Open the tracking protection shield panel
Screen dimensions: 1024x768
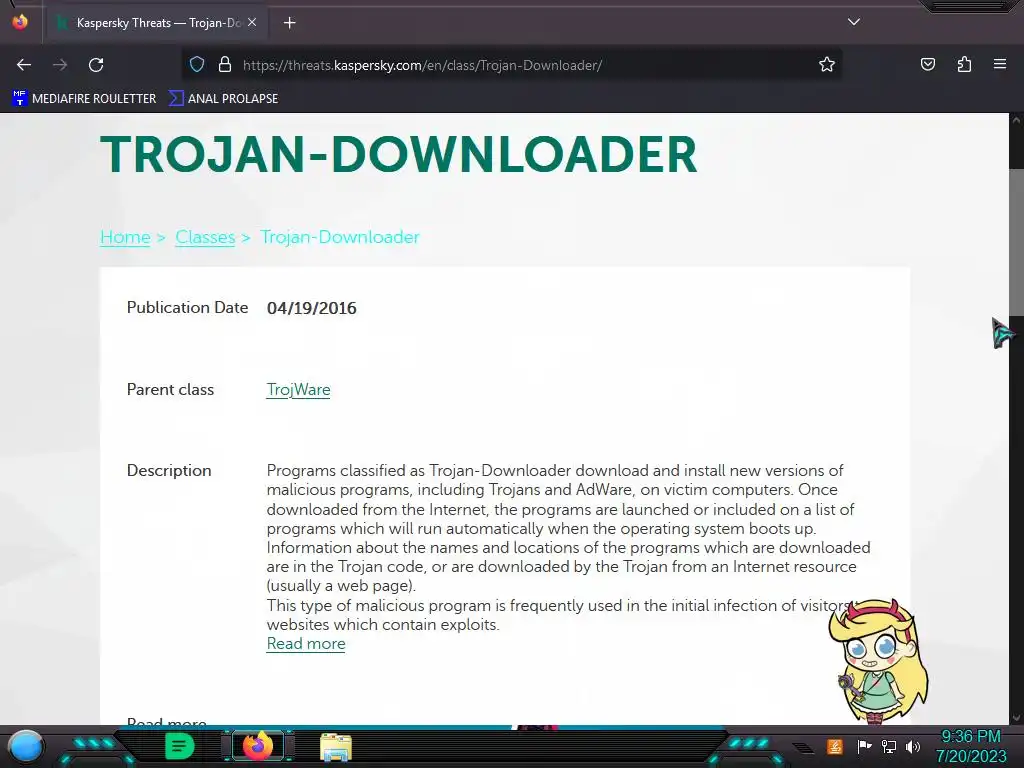(197, 65)
